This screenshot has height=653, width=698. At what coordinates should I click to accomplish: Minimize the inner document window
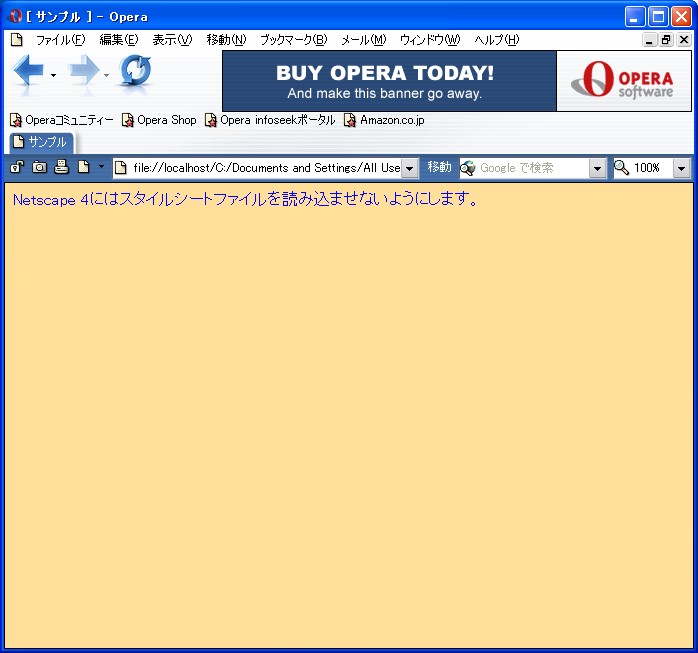[649, 40]
